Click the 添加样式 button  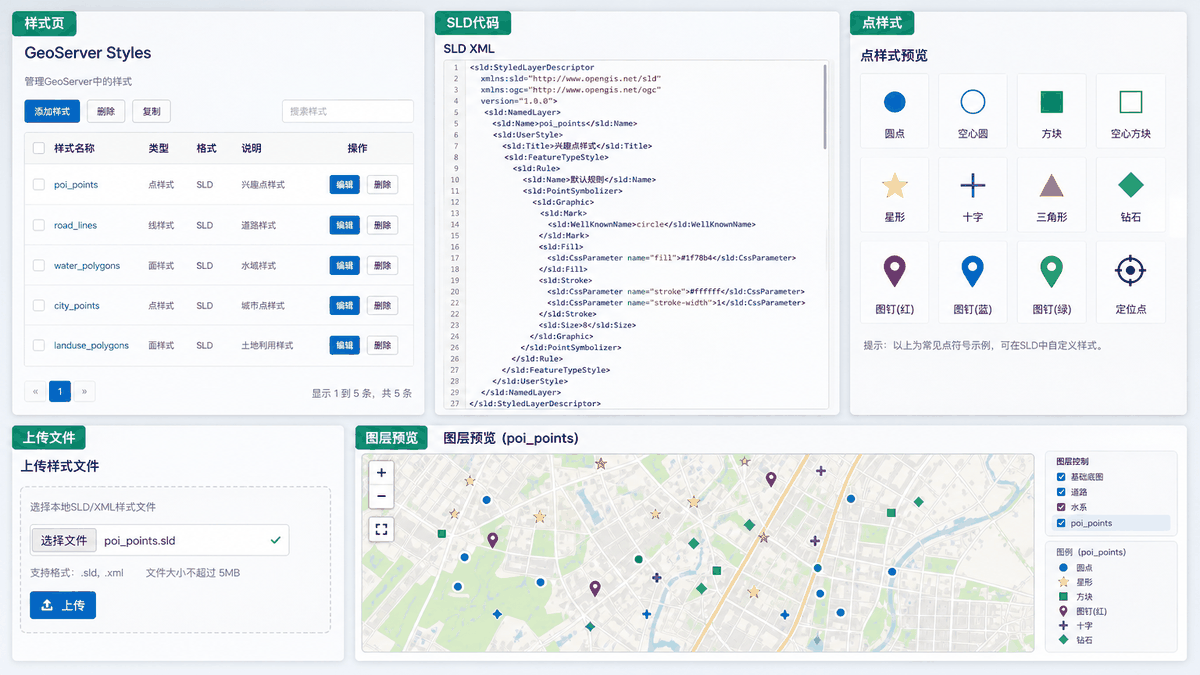click(52, 111)
